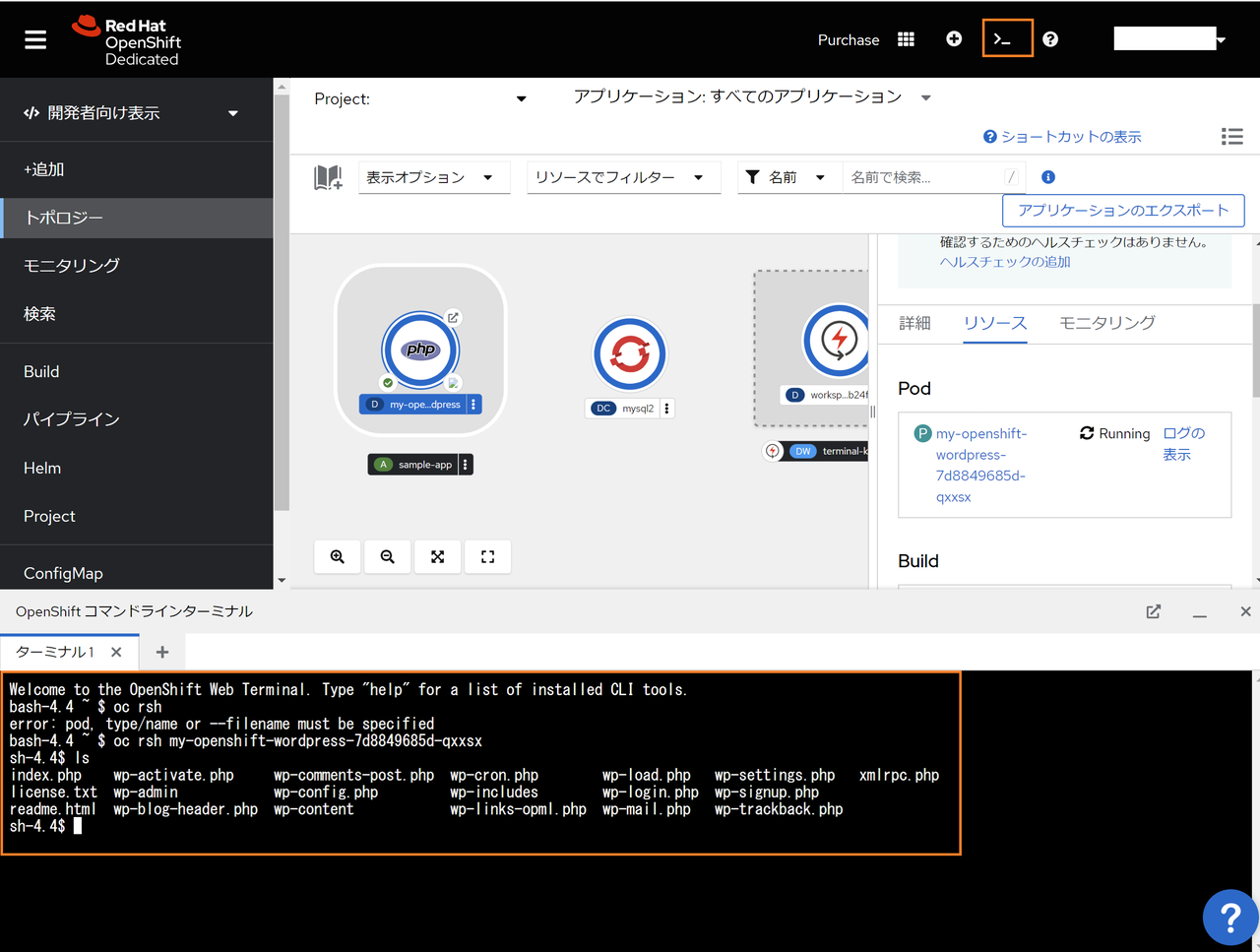Click アプリケーションのエクスポート button

pos(1123,211)
